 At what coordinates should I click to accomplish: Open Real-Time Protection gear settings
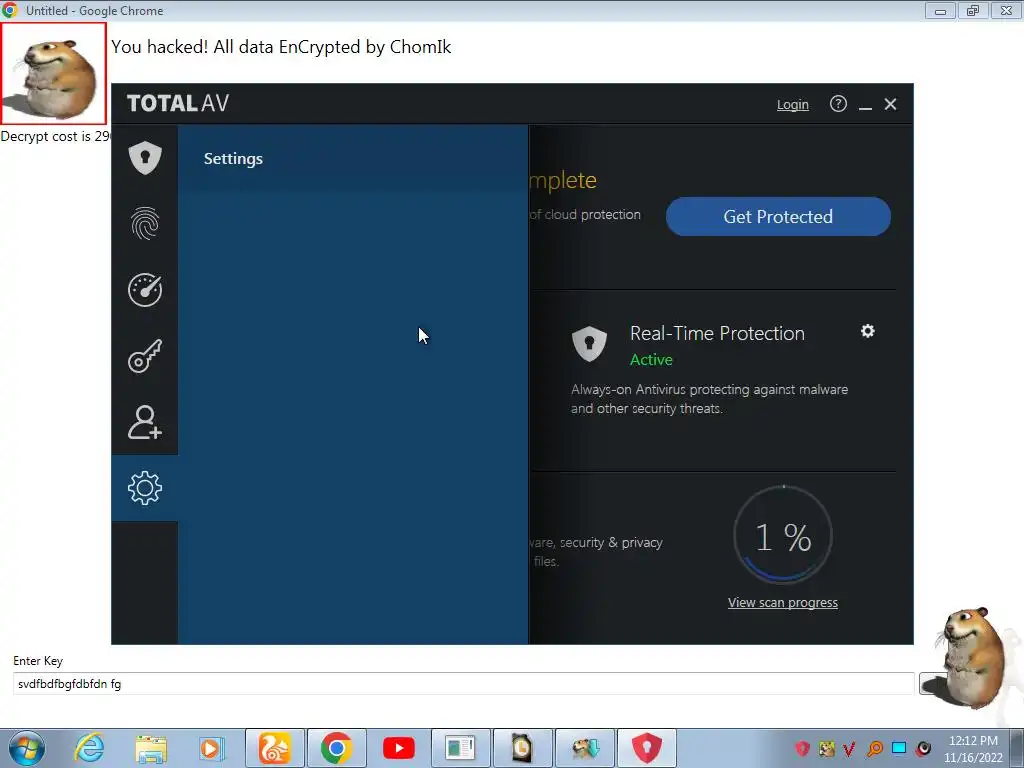tap(867, 331)
